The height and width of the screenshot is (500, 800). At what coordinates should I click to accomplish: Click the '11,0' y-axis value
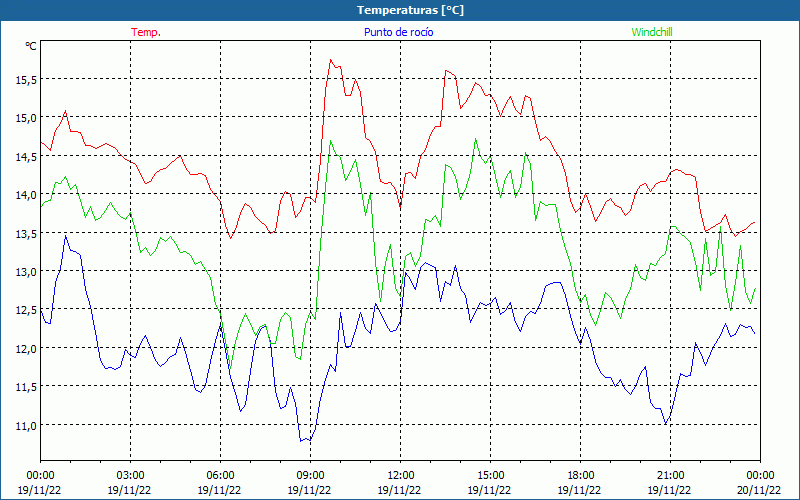pos(27,425)
